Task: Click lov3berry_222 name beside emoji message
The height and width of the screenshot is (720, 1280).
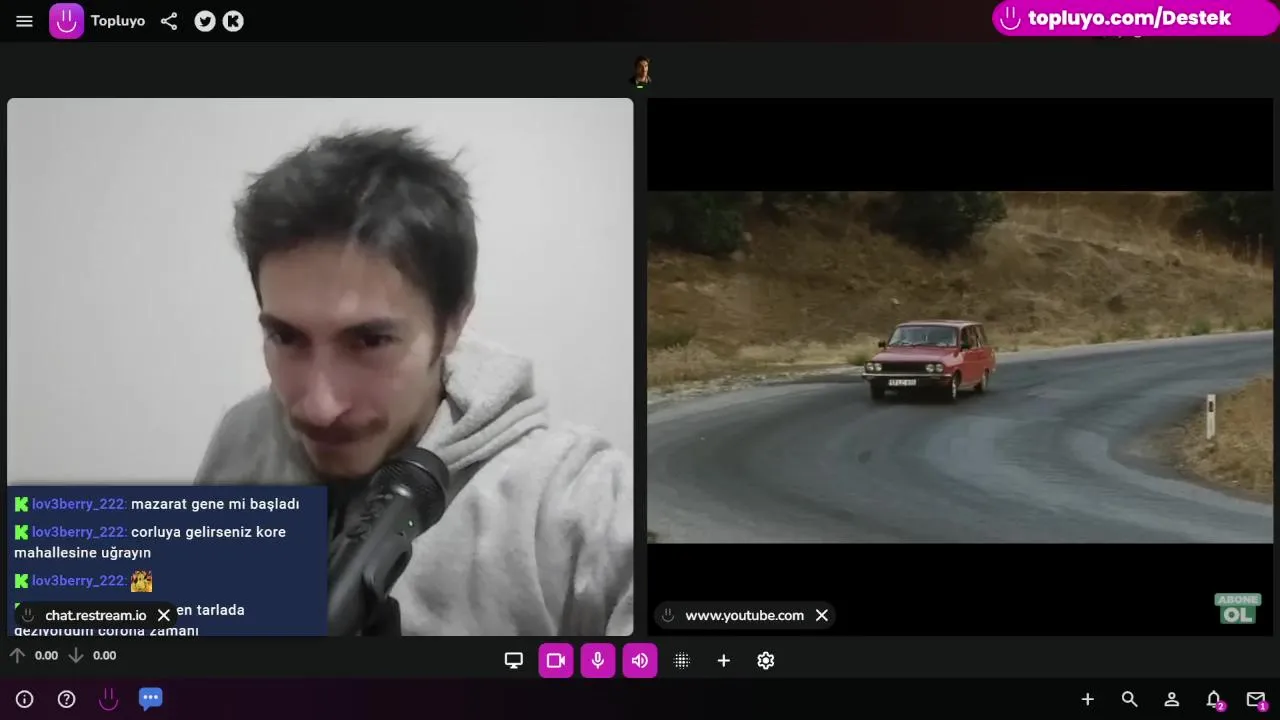Action: coord(79,581)
